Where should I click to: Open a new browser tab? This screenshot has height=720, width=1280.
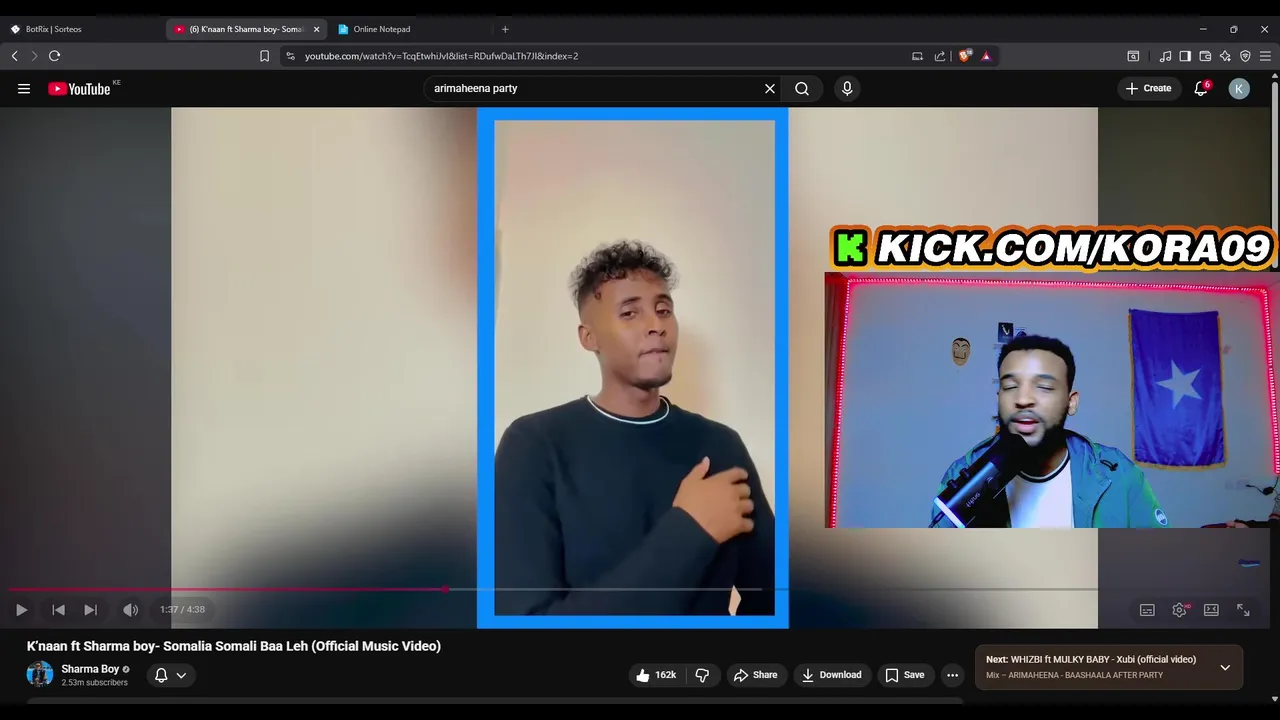[505, 29]
